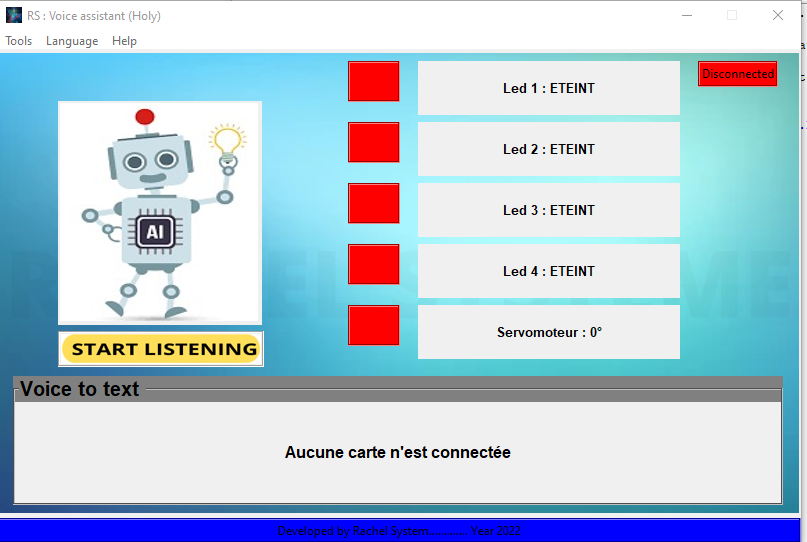This screenshot has width=807, height=542.
Task: Click red indicator square beside Led 1
Action: point(374,81)
